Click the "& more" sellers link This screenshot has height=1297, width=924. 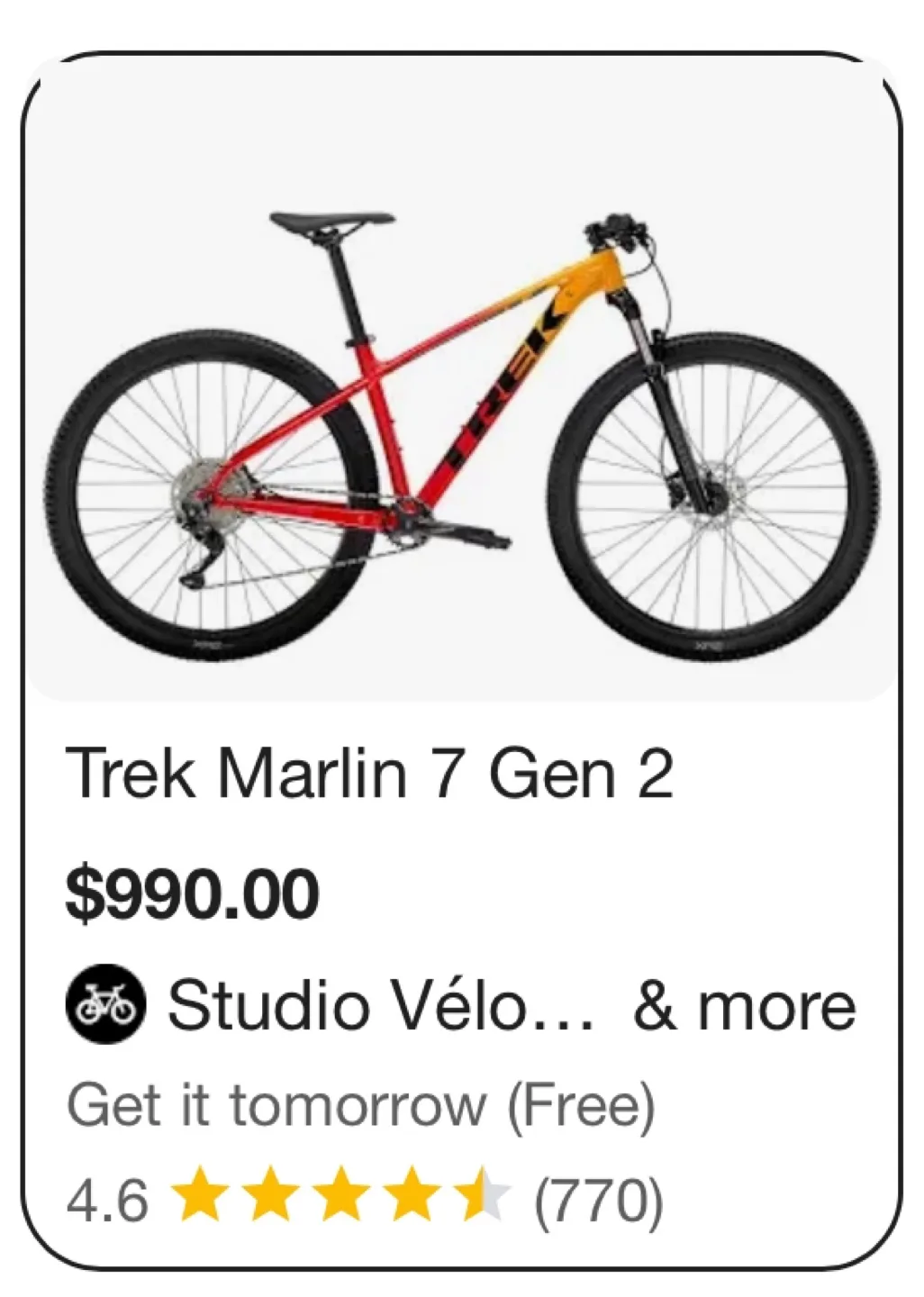pos(744,1006)
